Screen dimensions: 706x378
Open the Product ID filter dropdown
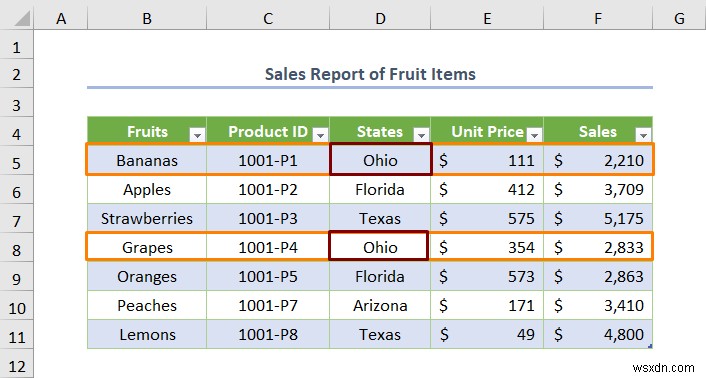tap(320, 135)
